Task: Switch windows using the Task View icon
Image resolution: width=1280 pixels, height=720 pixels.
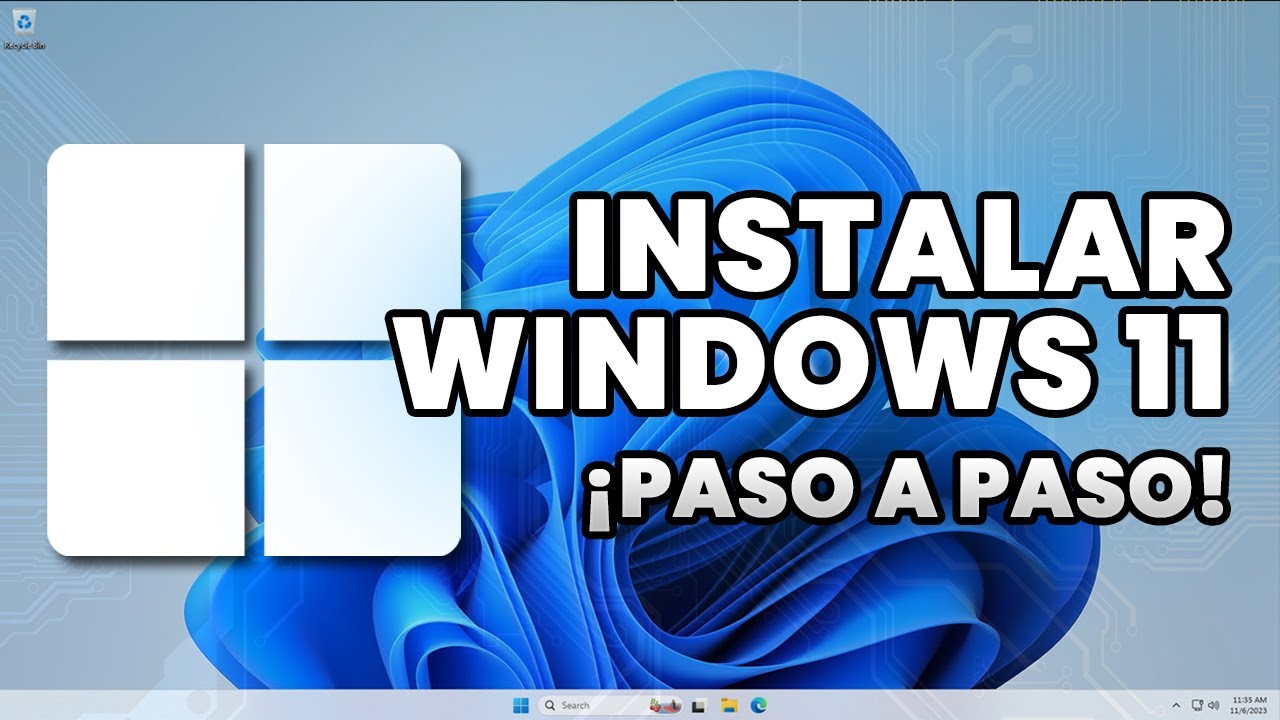Action: click(x=697, y=705)
